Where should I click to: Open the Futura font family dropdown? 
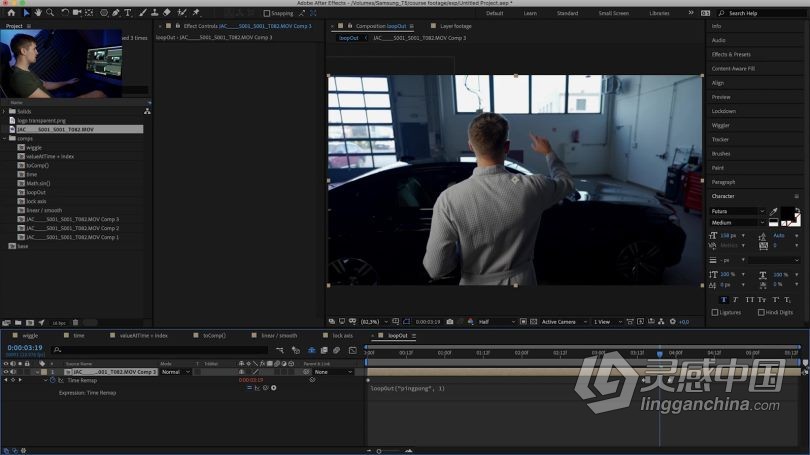coord(738,211)
